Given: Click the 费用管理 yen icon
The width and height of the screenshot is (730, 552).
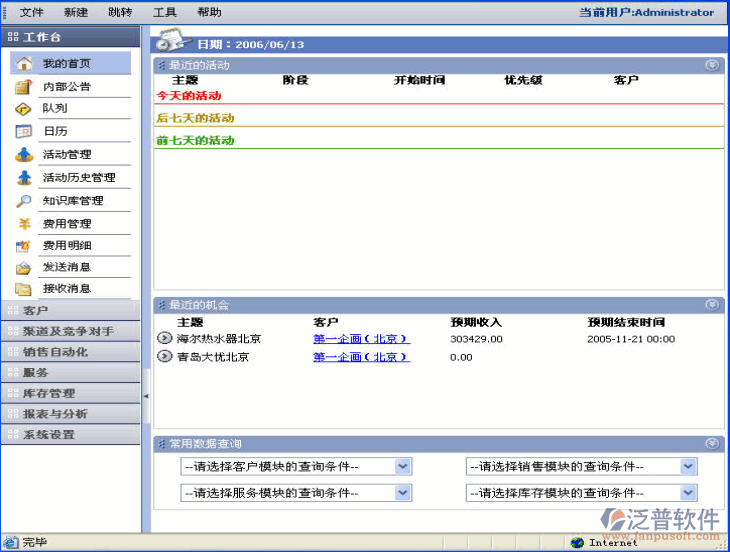Looking at the screenshot, I should tap(24, 224).
